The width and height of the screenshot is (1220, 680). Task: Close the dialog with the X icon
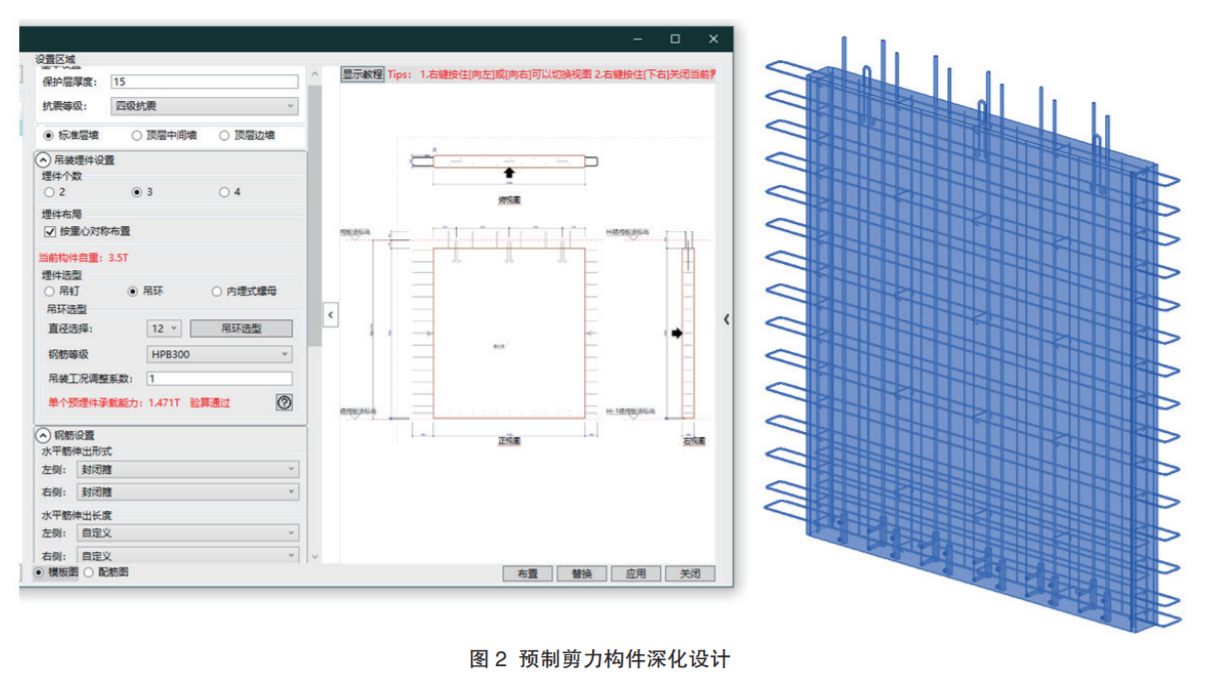pyautogui.click(x=713, y=39)
